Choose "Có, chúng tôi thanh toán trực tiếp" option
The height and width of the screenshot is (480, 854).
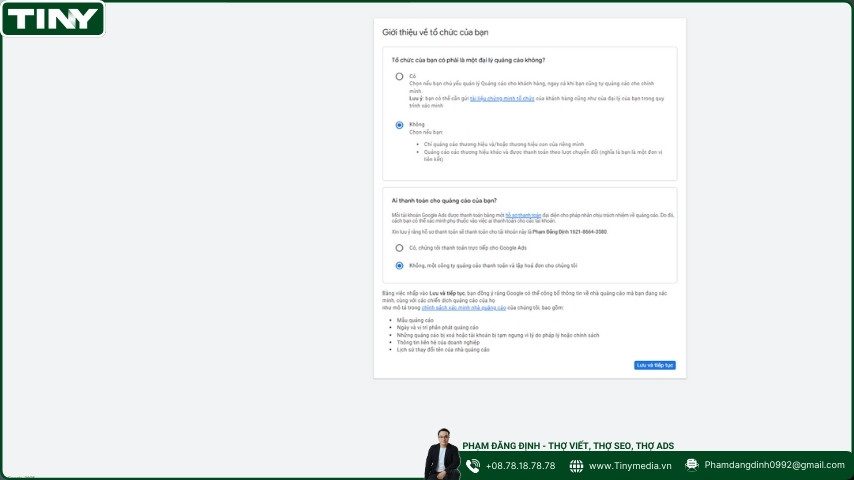click(399, 247)
